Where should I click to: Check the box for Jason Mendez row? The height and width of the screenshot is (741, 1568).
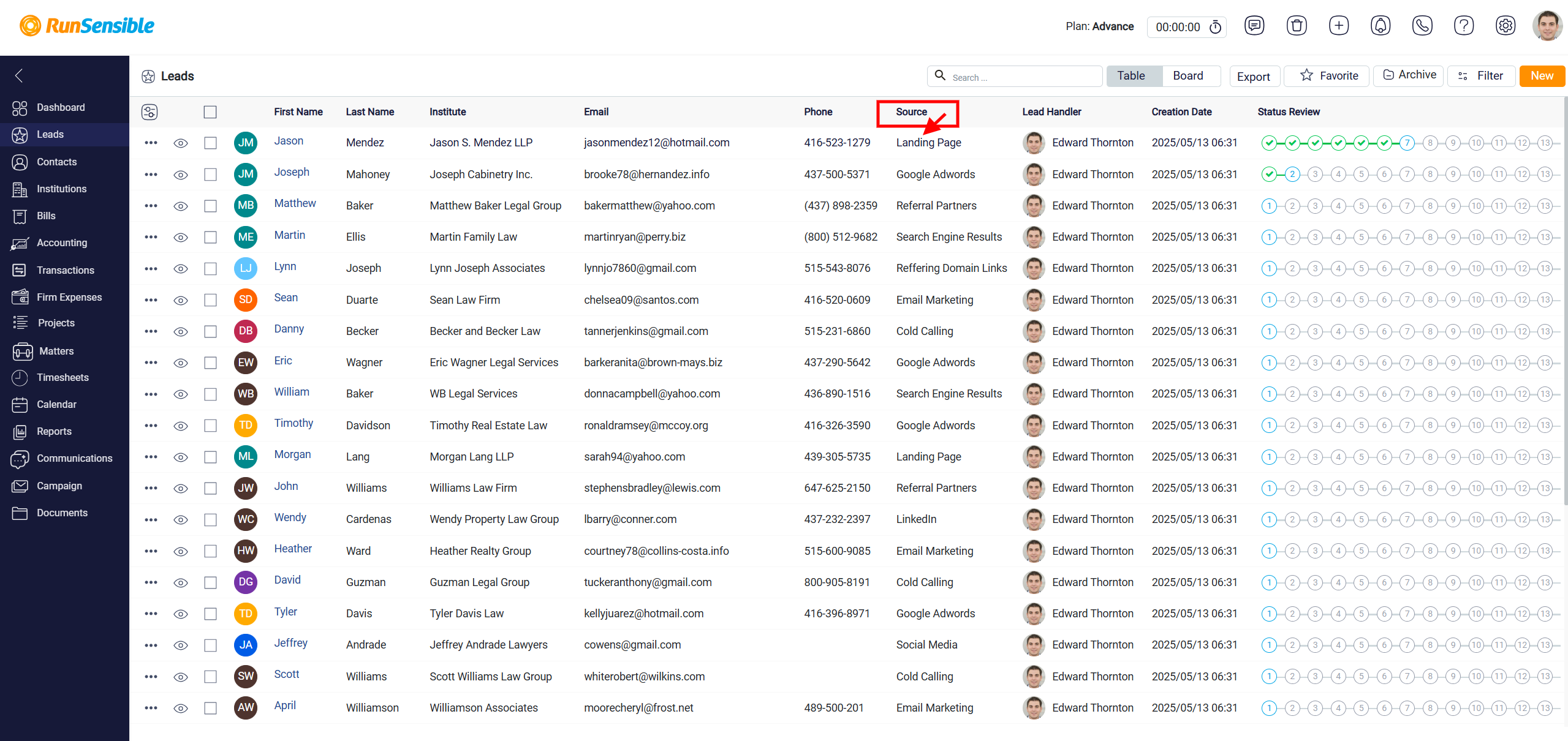pos(210,143)
